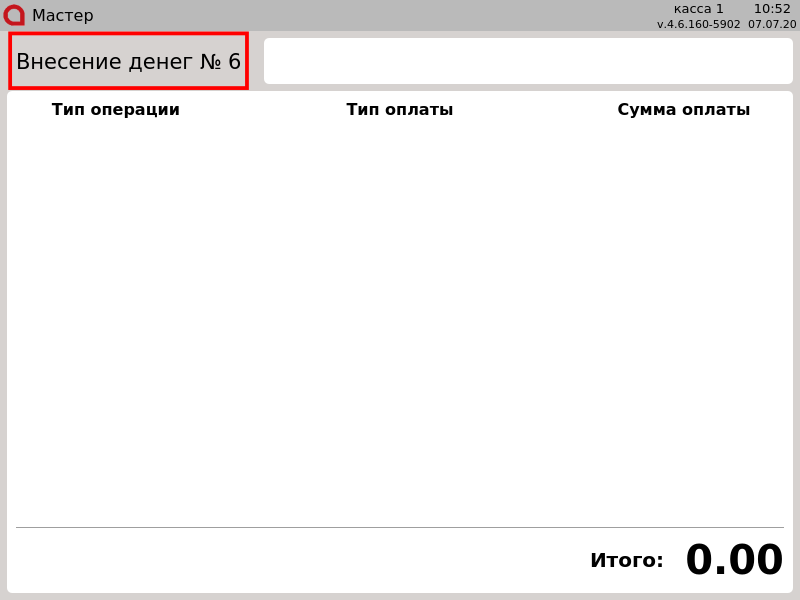The height and width of the screenshot is (600, 800).
Task: Click the clock showing 10:52
Action: [772, 9]
